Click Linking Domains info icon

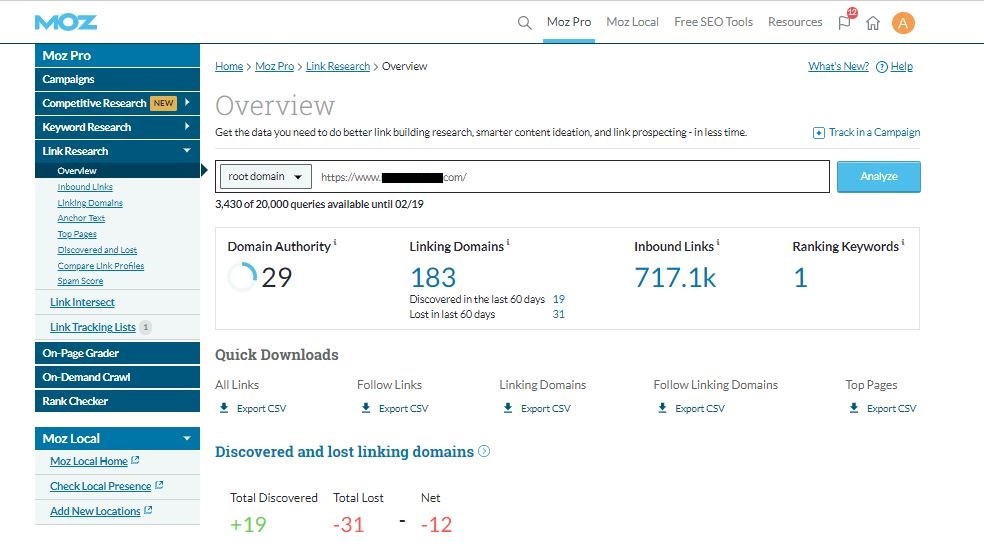coord(508,242)
